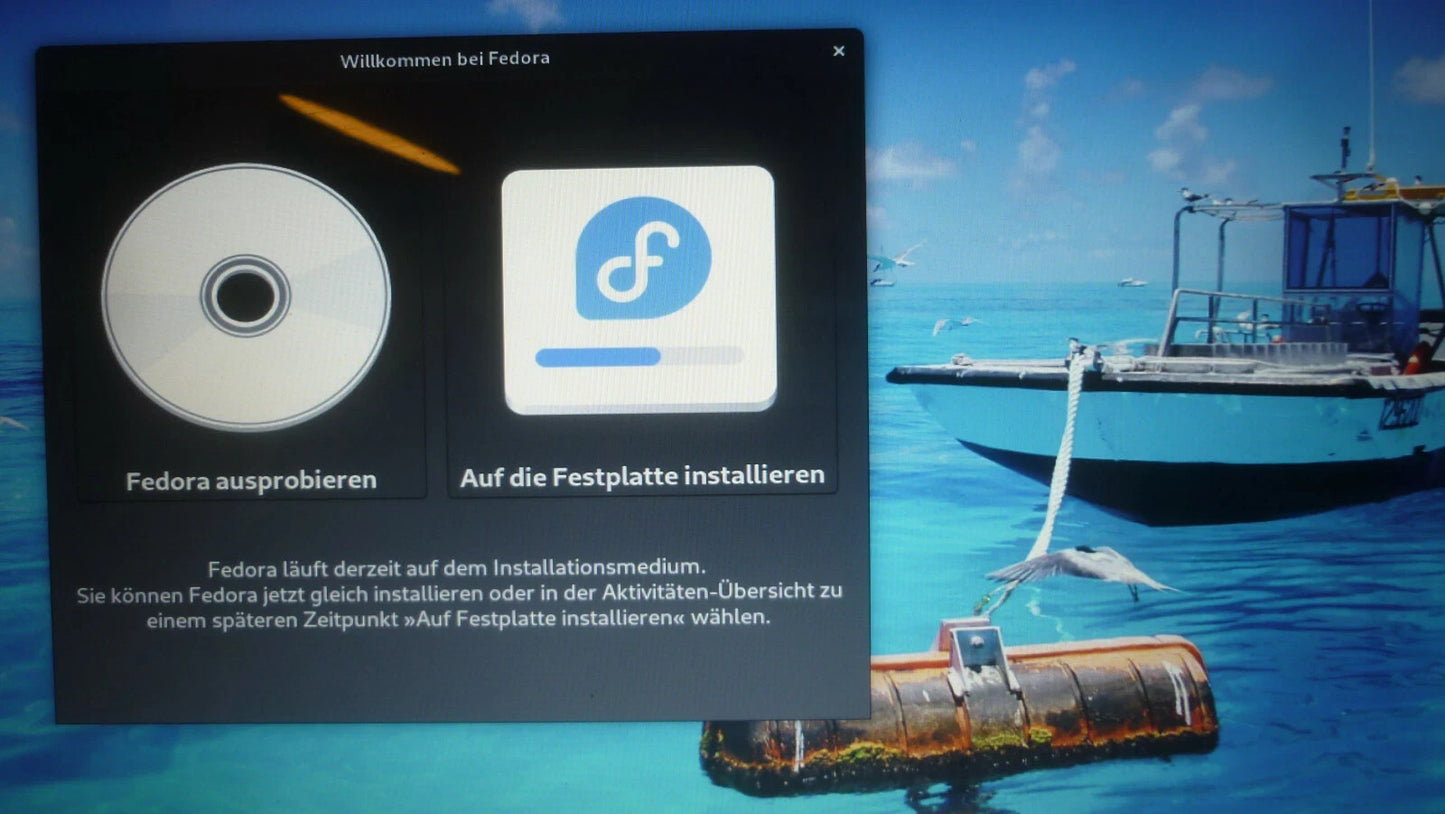Click the blue install progress bar graphic

click(x=639, y=356)
